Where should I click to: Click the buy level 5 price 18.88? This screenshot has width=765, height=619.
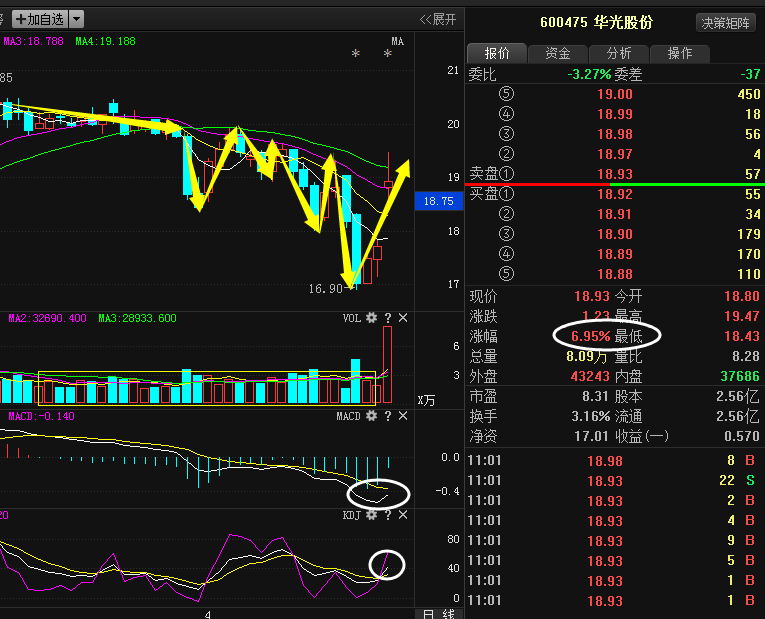615,274
